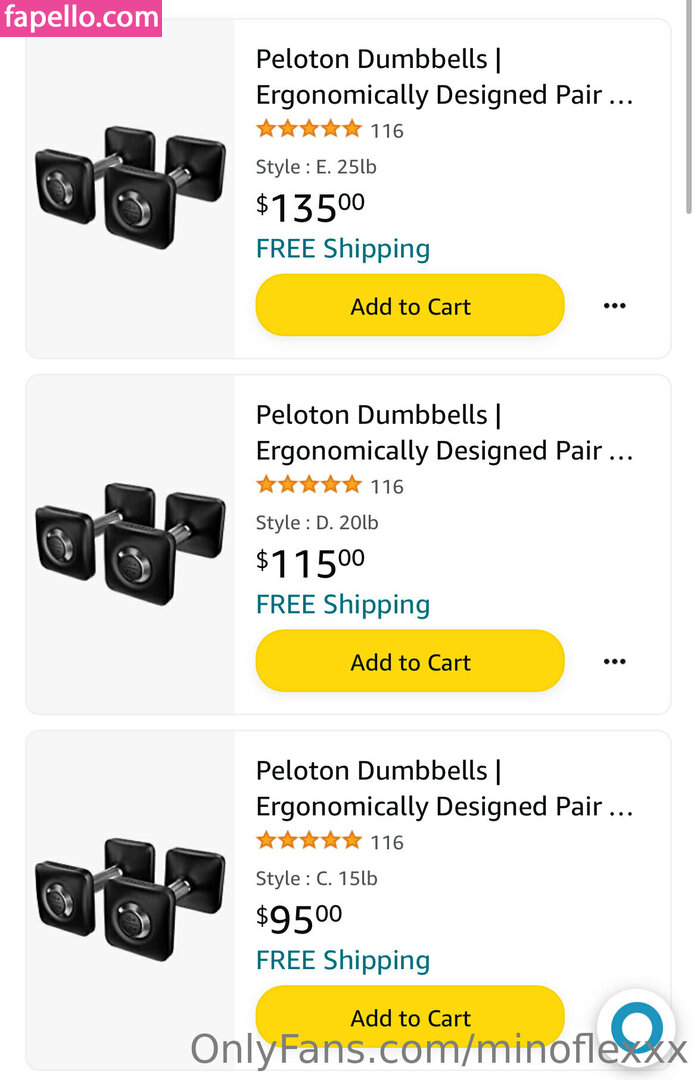Open the $115 Peloton Dumbbells title link
The width and height of the screenshot is (697, 1080).
click(x=444, y=433)
